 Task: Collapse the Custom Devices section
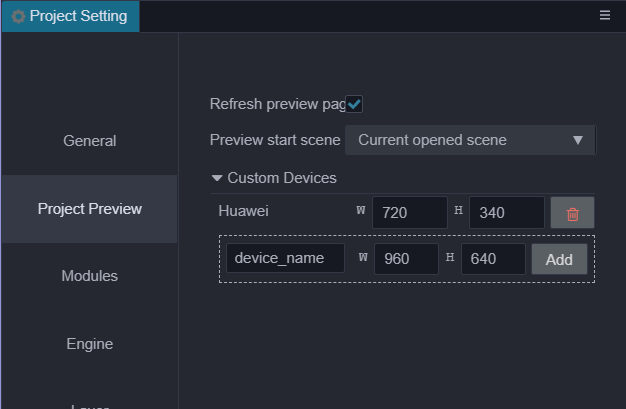[x=217, y=178]
